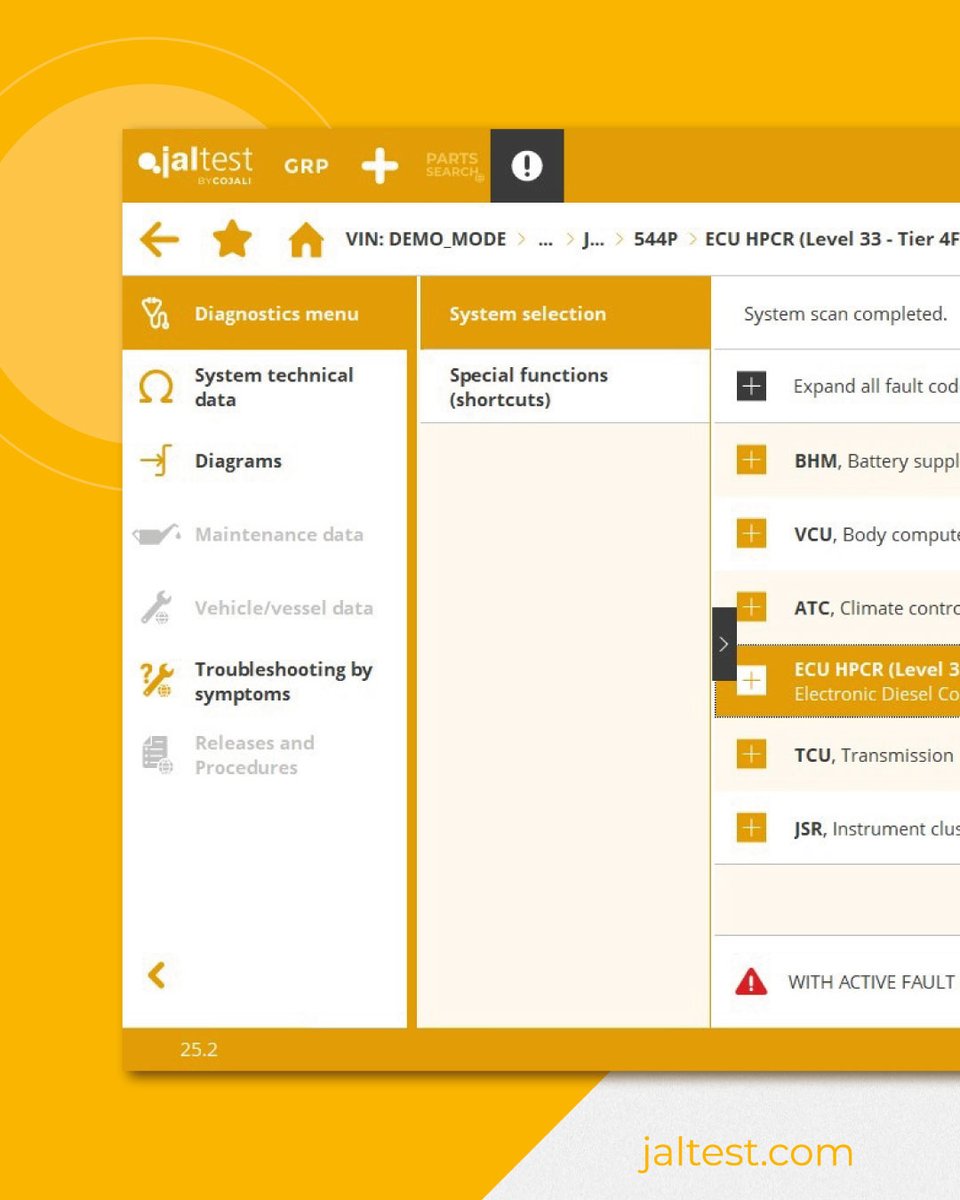960x1200 pixels.
Task: Click 'System scan completed.' text
Action: [x=845, y=314]
